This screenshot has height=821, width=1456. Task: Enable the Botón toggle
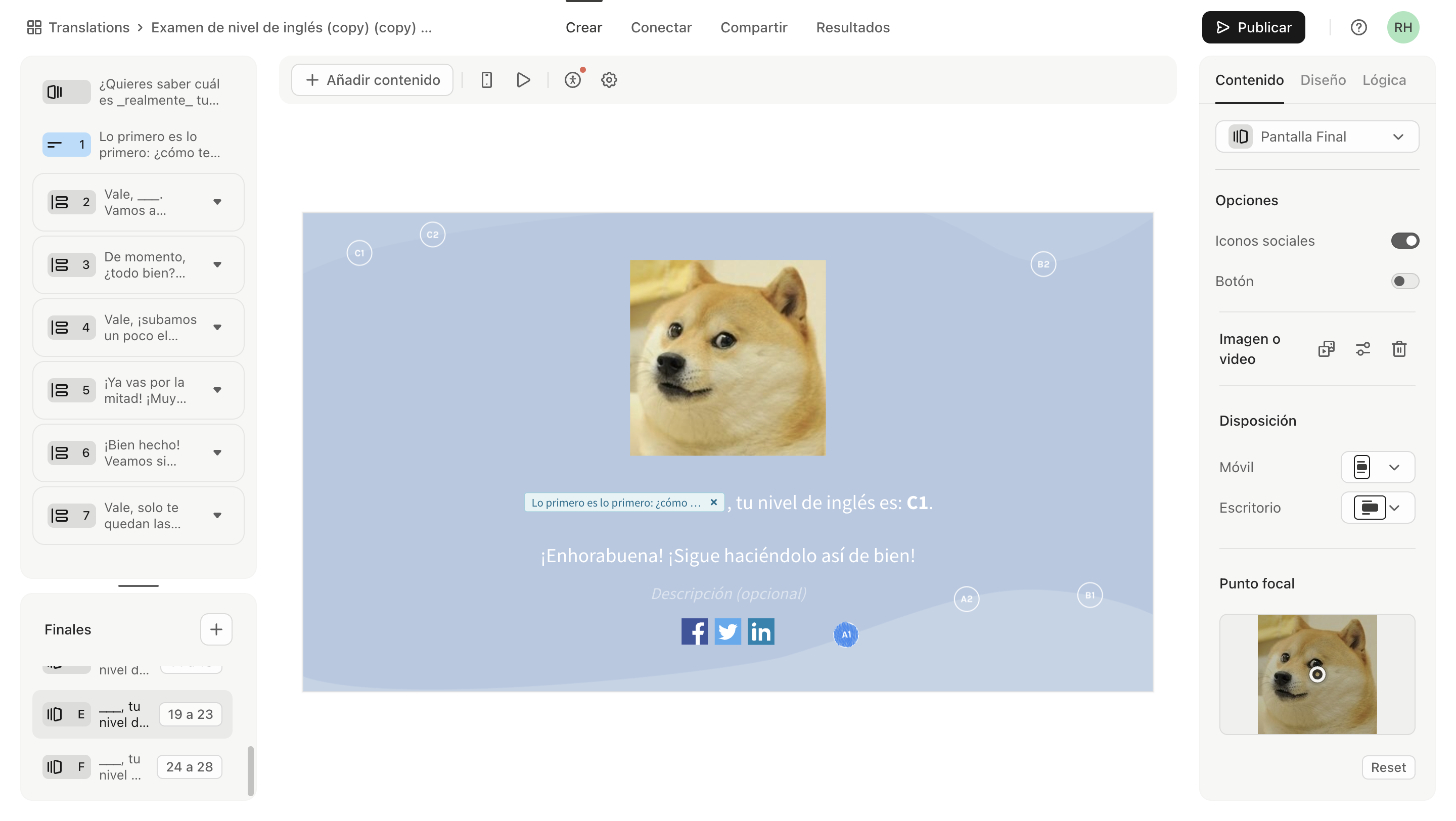(x=1405, y=281)
